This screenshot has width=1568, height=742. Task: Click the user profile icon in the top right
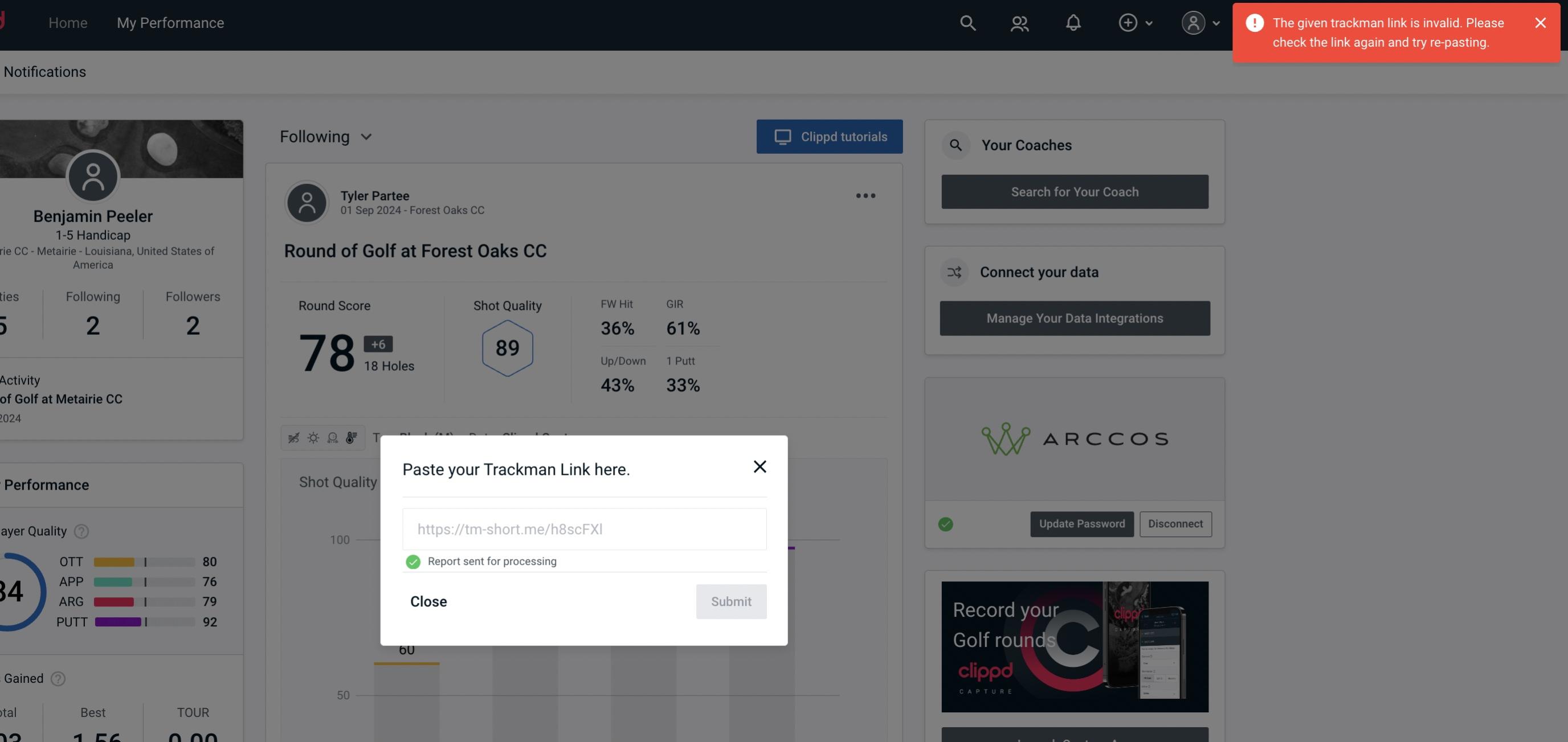tap(1193, 22)
